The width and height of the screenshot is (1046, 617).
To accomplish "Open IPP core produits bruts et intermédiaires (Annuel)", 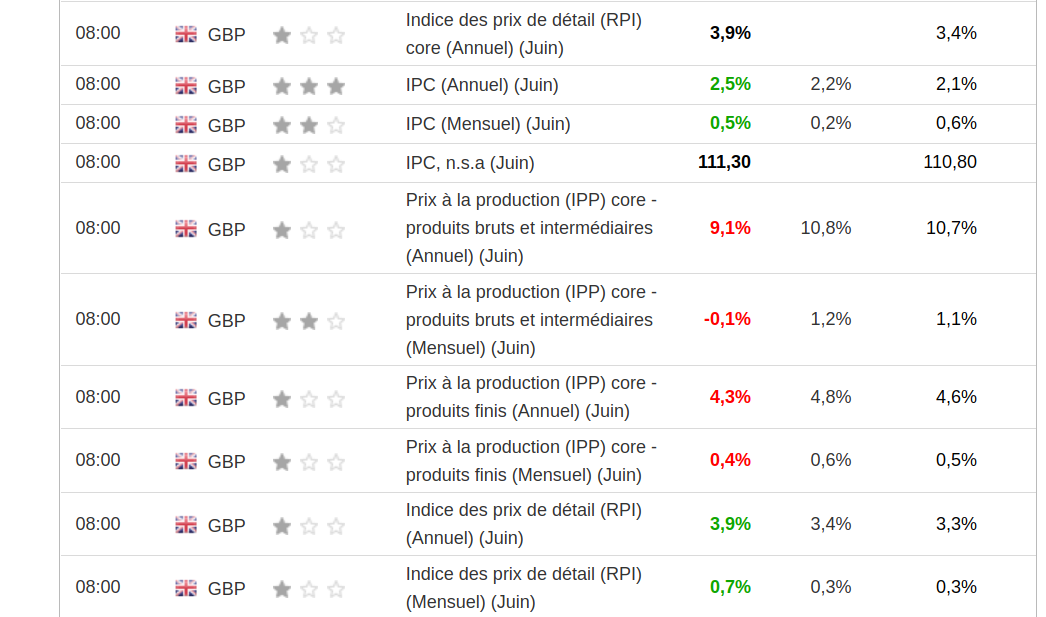I will 531,228.
